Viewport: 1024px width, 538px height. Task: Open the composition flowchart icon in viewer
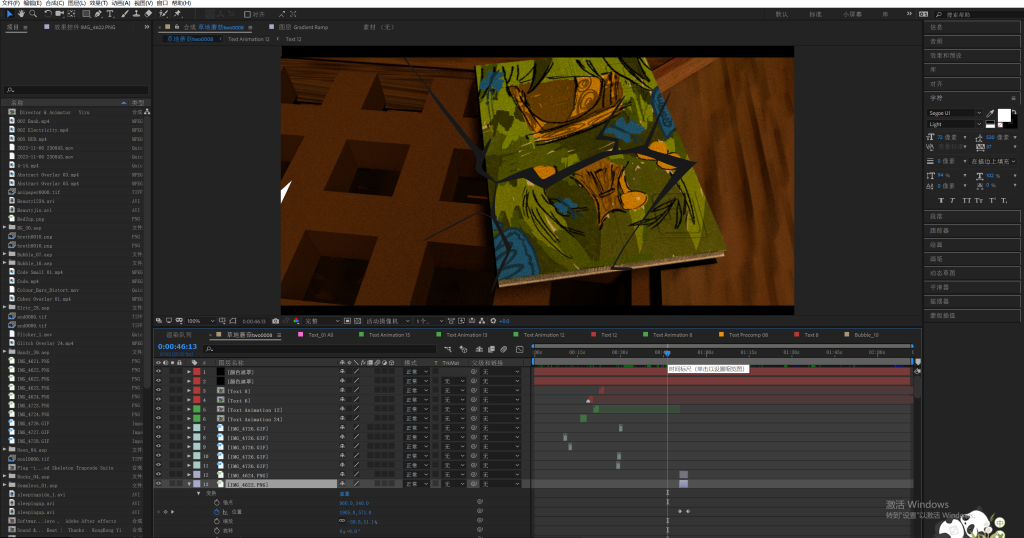coord(482,321)
